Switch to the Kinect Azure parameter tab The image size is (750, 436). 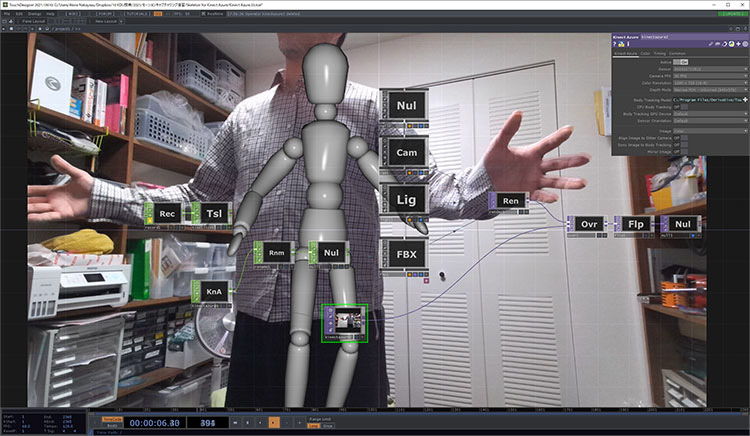(625, 54)
